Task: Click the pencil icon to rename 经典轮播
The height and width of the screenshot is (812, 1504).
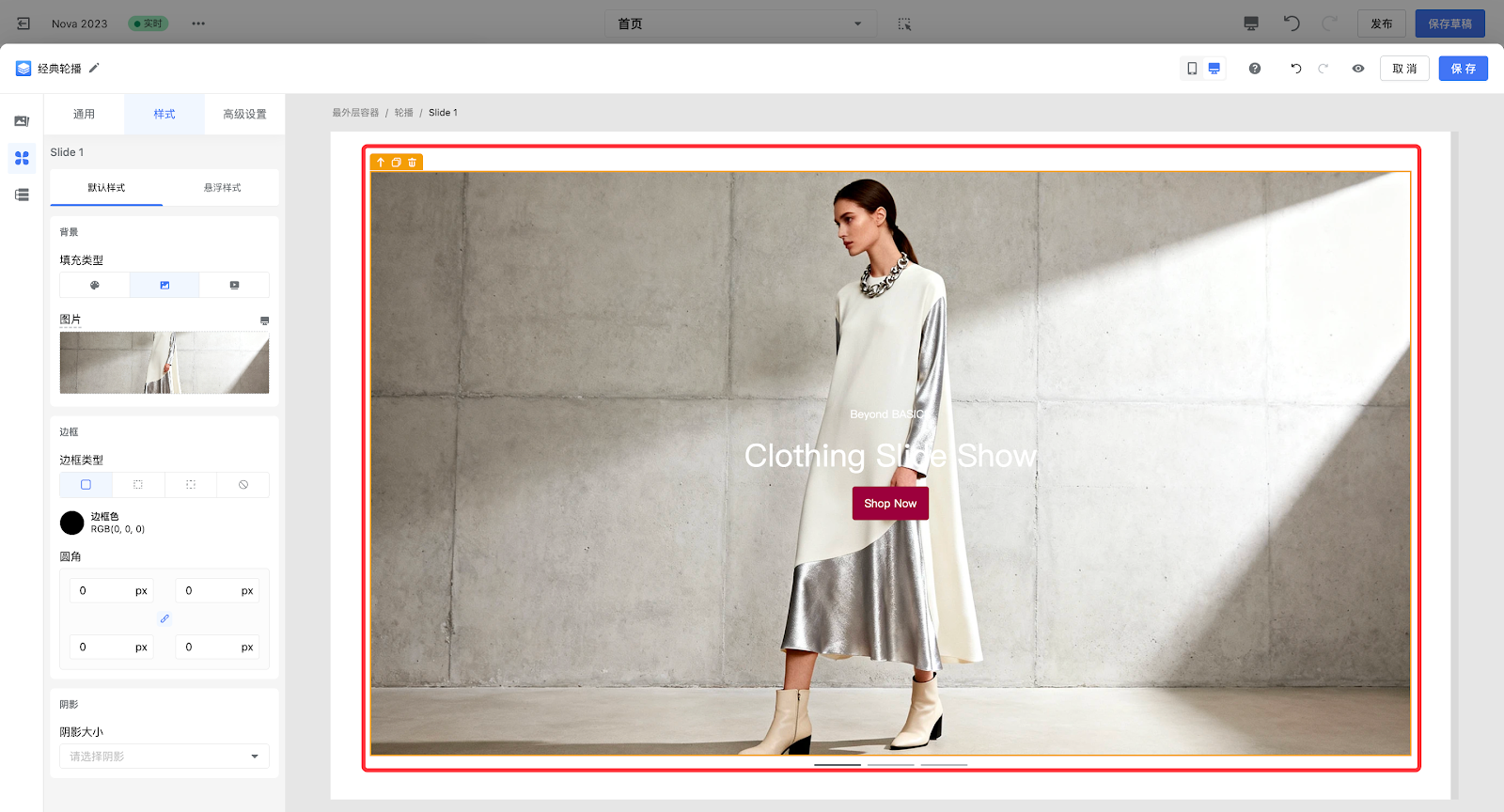Action: 94,68
